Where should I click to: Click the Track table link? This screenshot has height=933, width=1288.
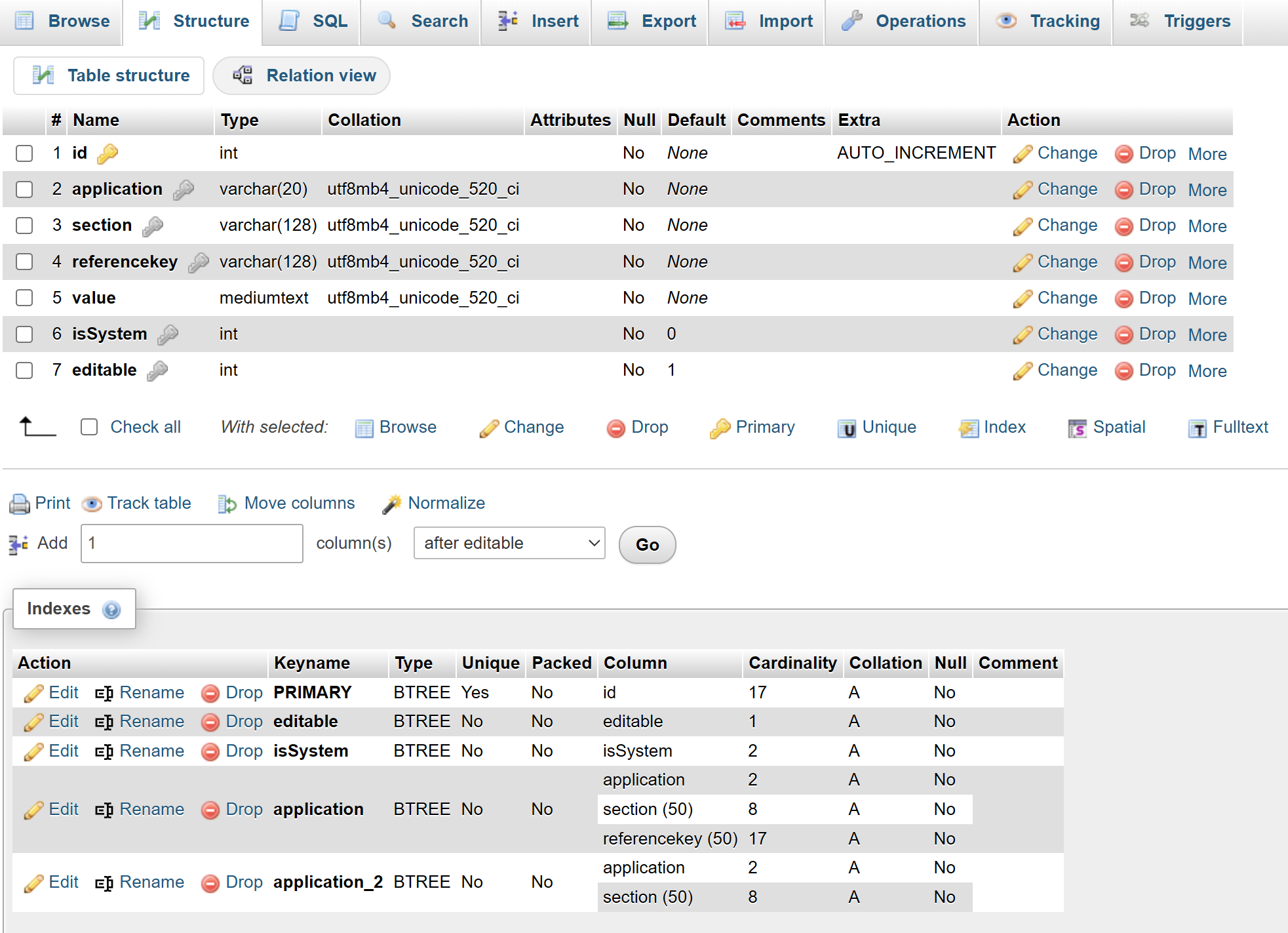point(149,503)
